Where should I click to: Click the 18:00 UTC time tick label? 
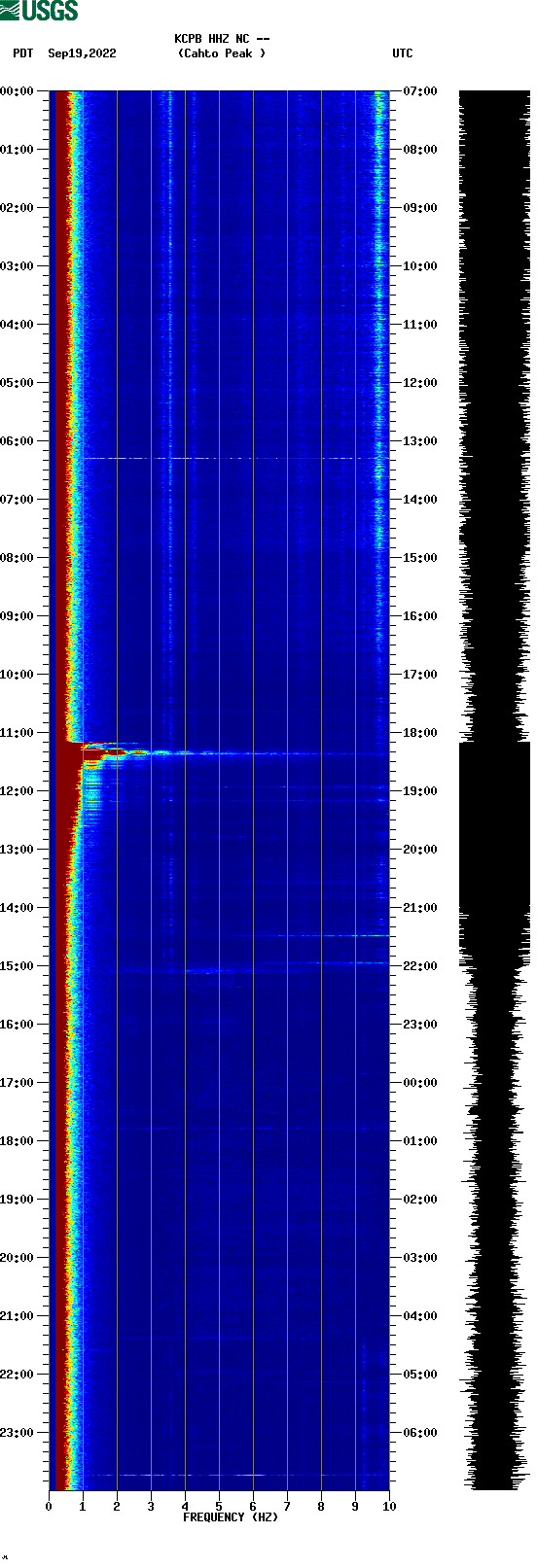(420, 733)
